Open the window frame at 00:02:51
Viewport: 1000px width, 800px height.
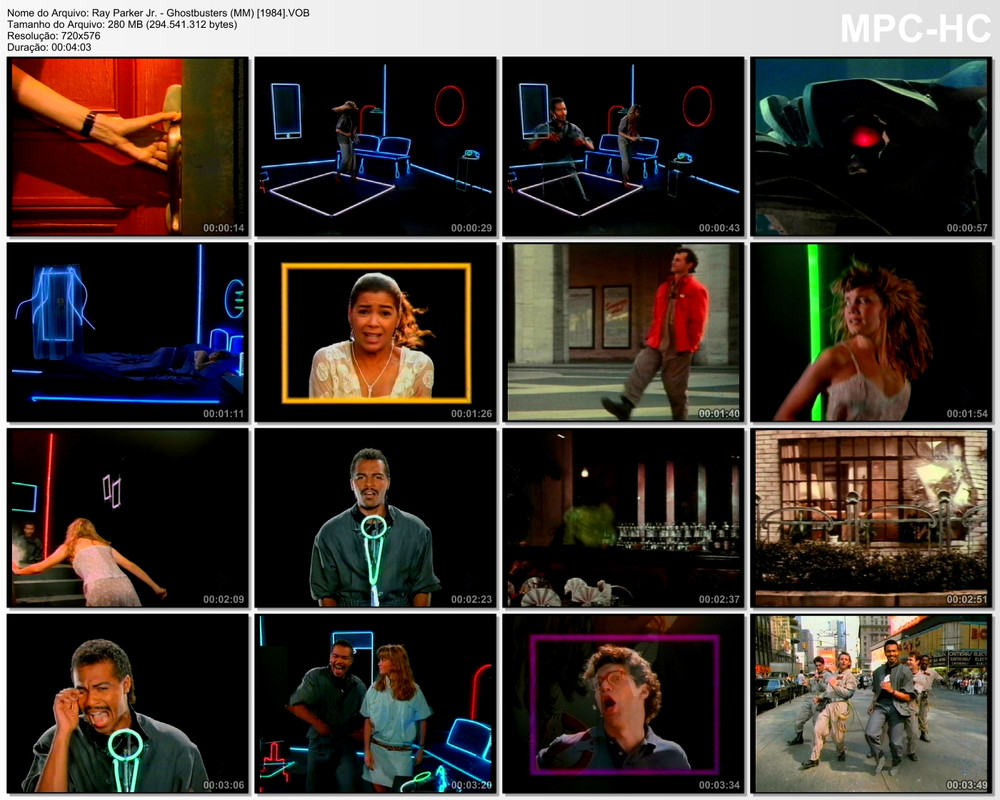tap(871, 518)
